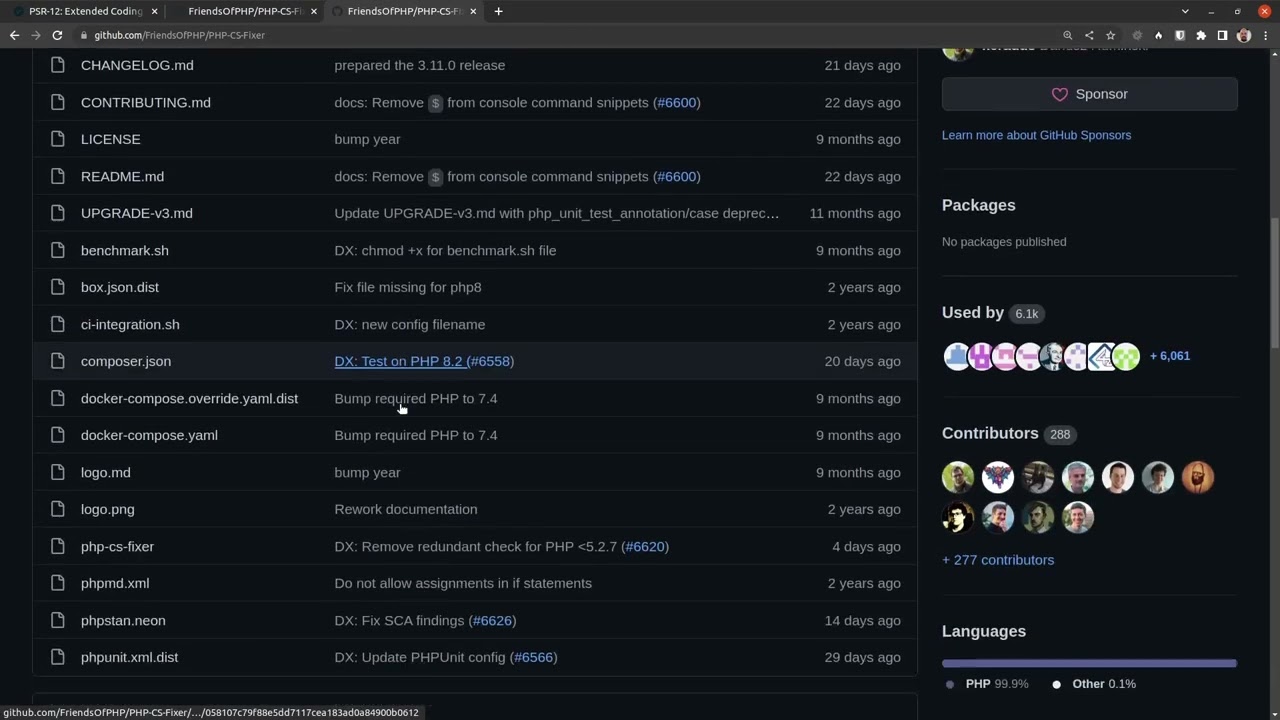Click the first contributor avatar
This screenshot has width=1280, height=720.
(958, 477)
